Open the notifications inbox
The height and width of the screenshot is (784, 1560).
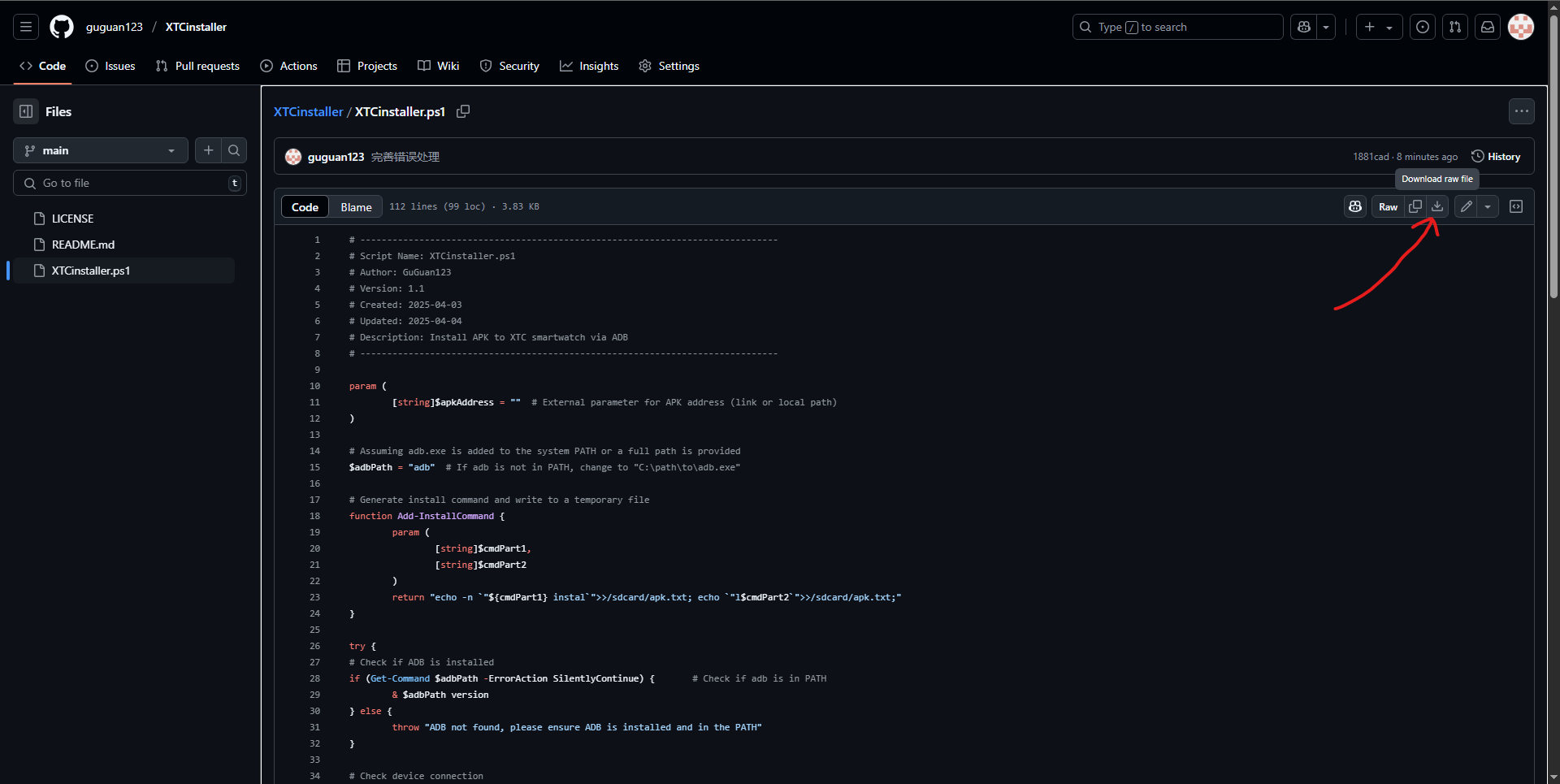coord(1488,27)
